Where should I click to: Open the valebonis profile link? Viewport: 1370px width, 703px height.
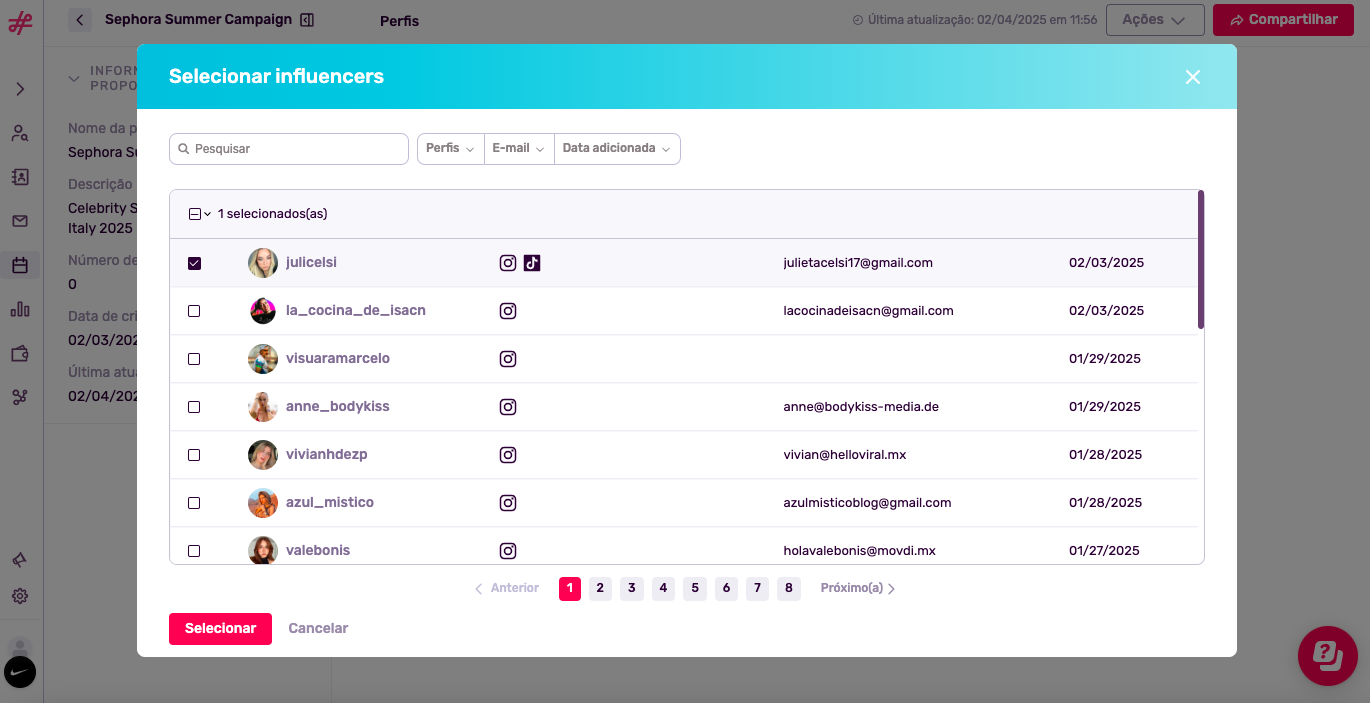318,551
